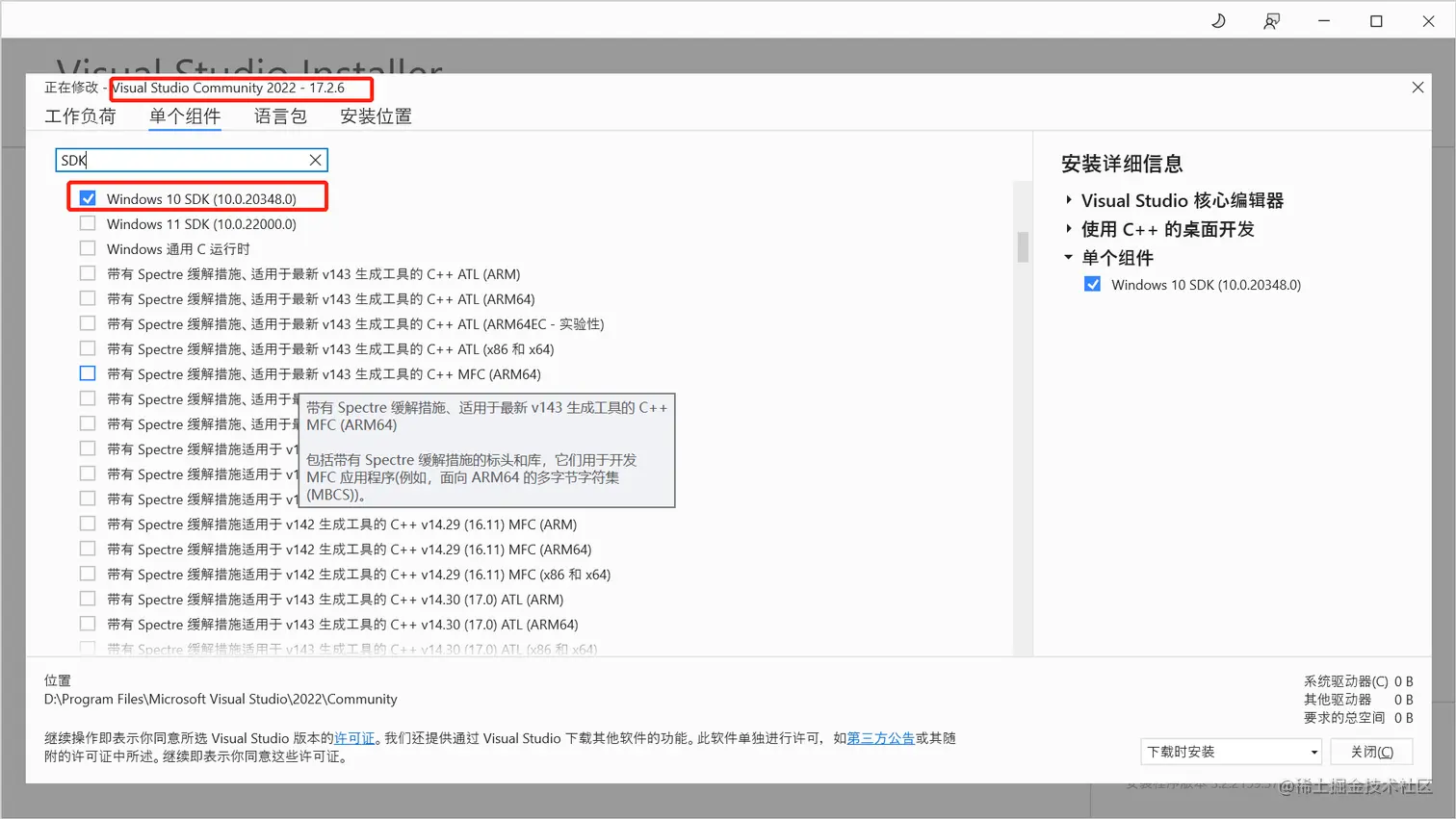The height and width of the screenshot is (819, 1456).
Task: Collapse the 单个组件 details node
Action: 1069,257
